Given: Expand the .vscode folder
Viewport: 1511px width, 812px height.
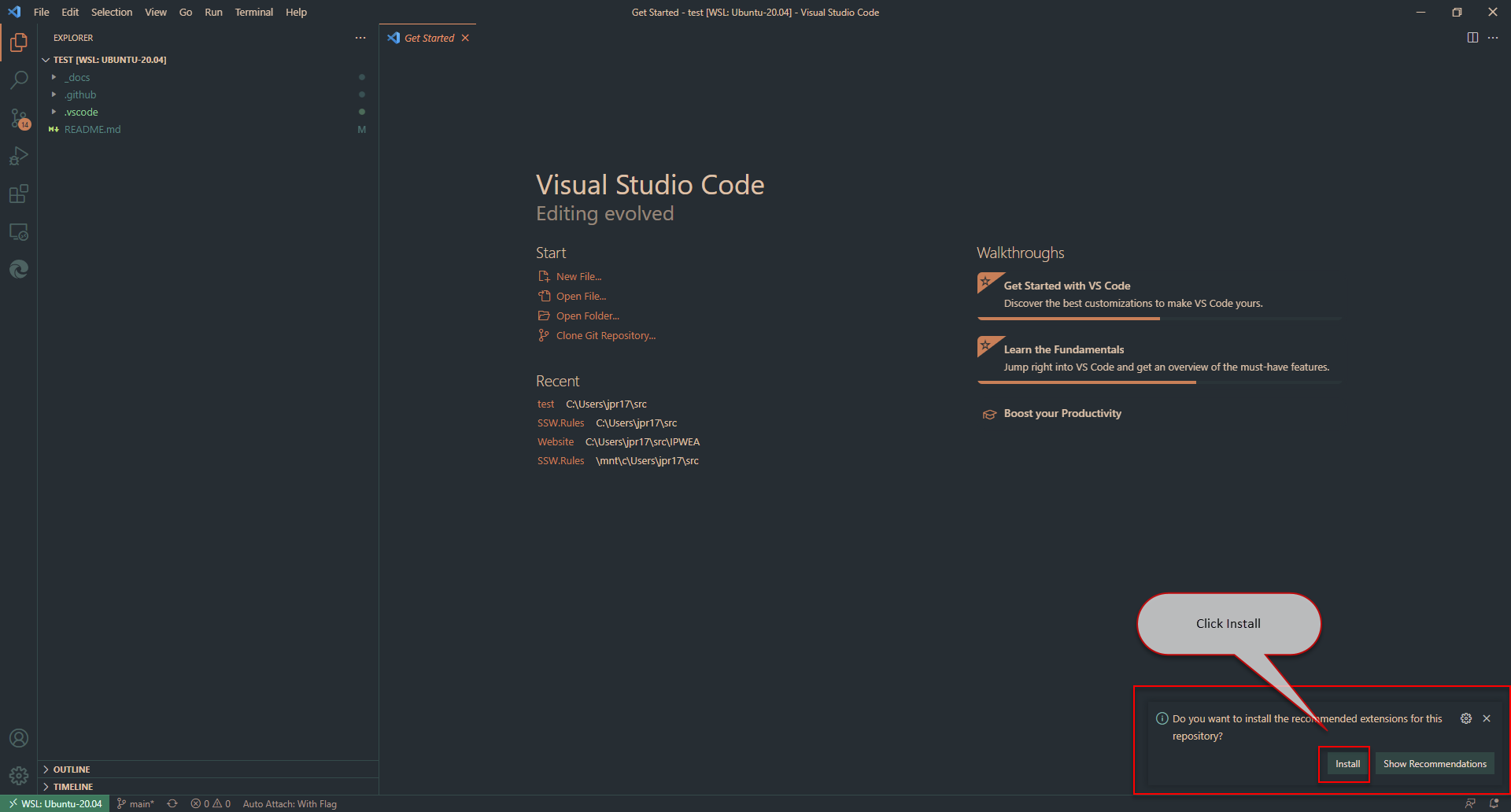Looking at the screenshot, I should point(208,112).
